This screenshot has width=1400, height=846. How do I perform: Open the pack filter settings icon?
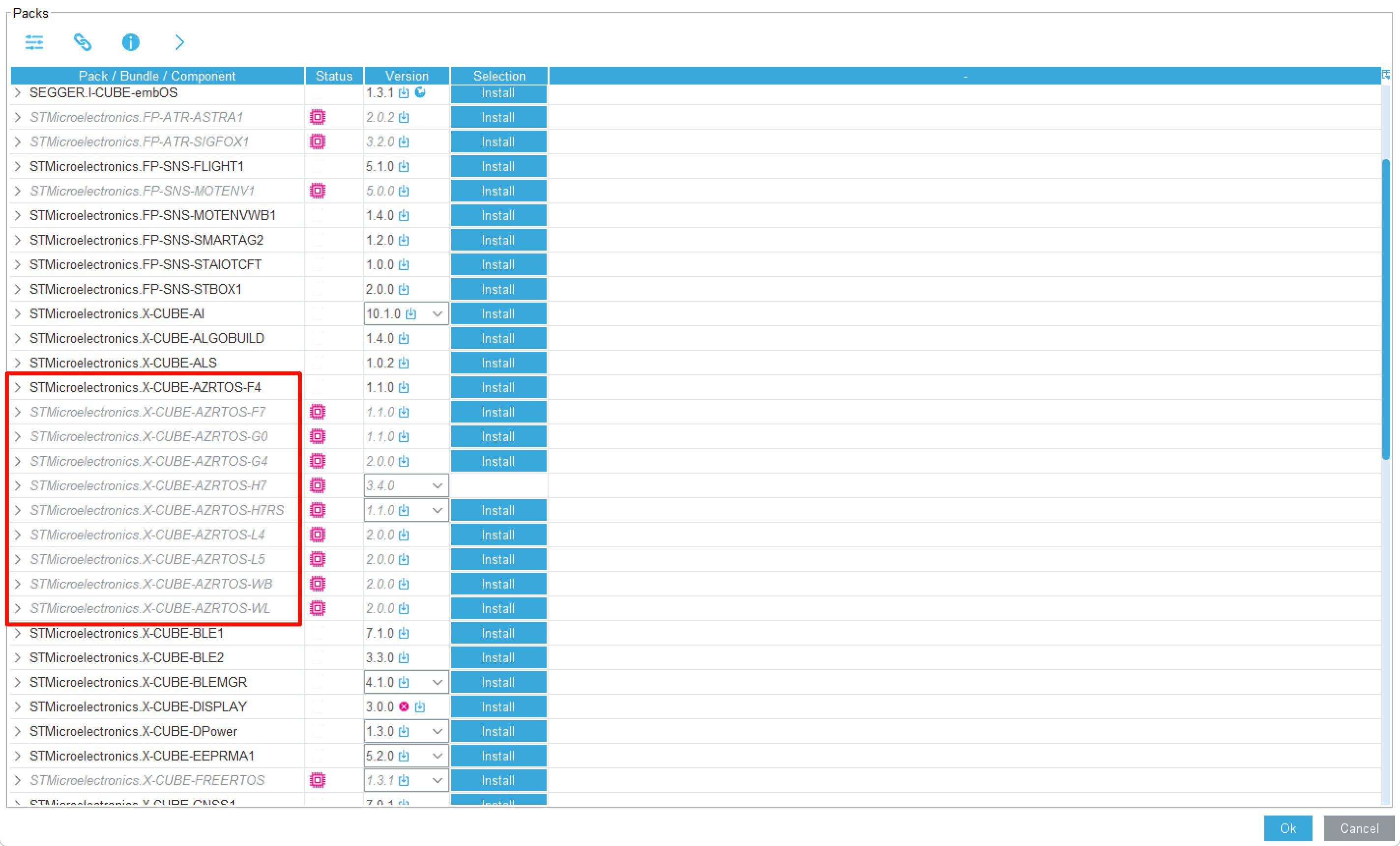pyautogui.click(x=34, y=42)
